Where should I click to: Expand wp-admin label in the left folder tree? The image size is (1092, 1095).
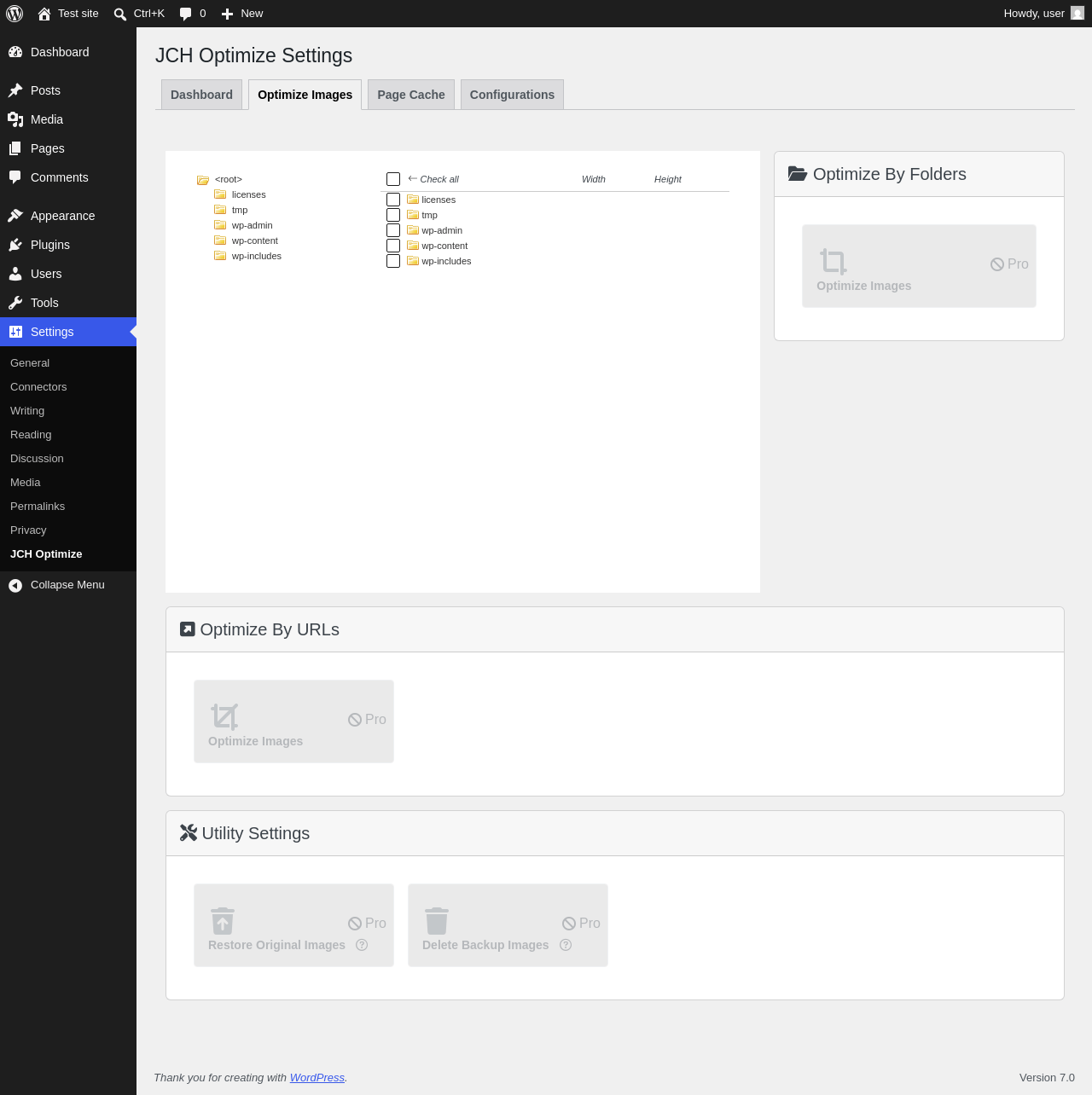(x=253, y=225)
